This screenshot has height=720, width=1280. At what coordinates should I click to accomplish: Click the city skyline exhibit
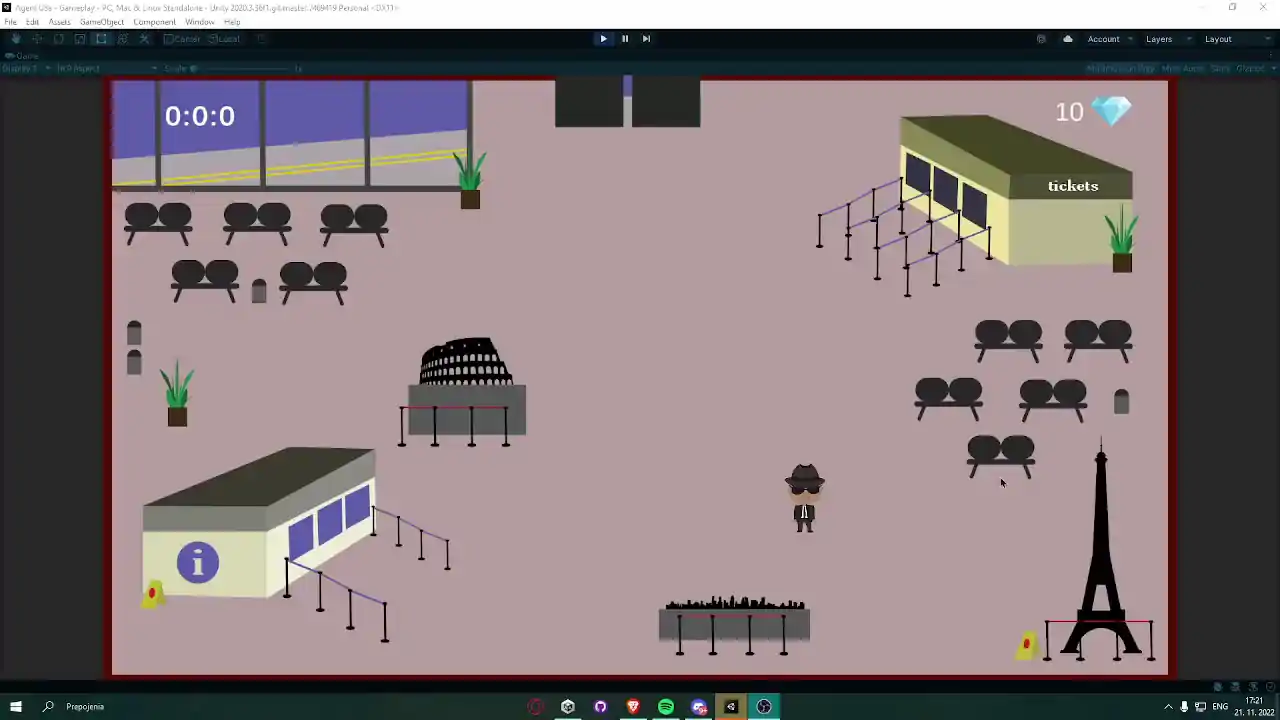(734, 625)
